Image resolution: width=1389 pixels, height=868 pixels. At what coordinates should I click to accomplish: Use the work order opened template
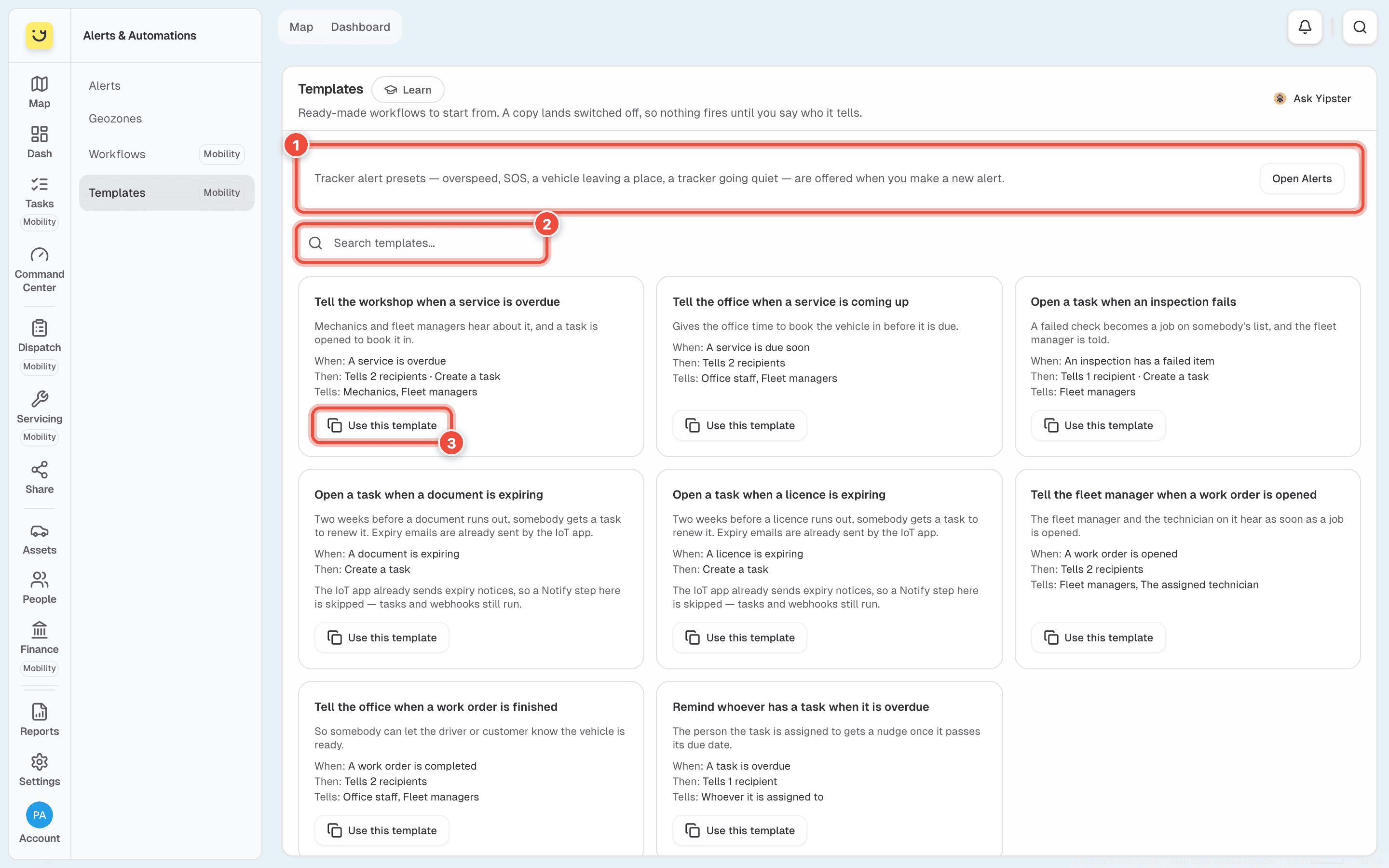point(1097,637)
